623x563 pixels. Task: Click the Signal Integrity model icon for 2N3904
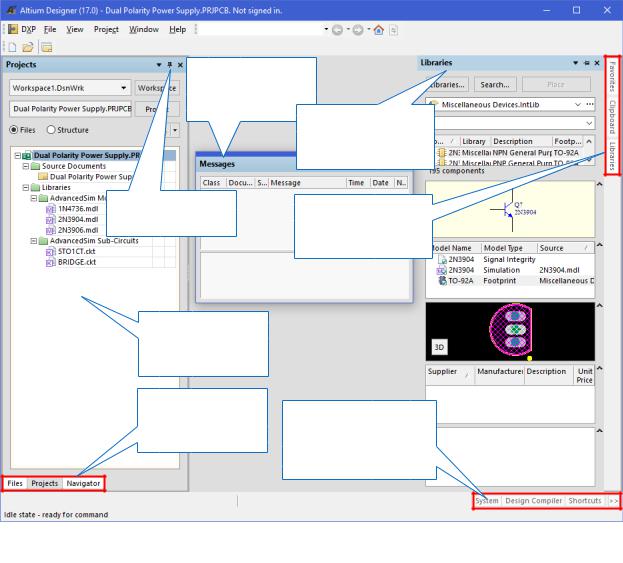[x=442, y=259]
